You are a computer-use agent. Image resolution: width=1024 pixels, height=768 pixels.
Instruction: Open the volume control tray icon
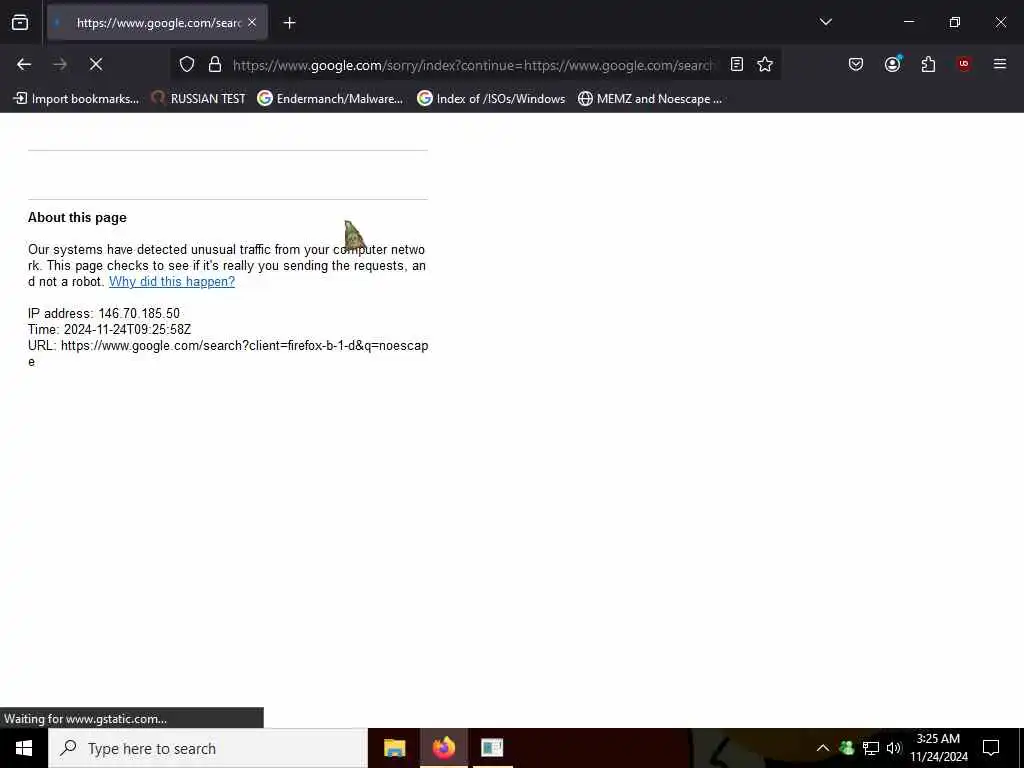click(894, 748)
